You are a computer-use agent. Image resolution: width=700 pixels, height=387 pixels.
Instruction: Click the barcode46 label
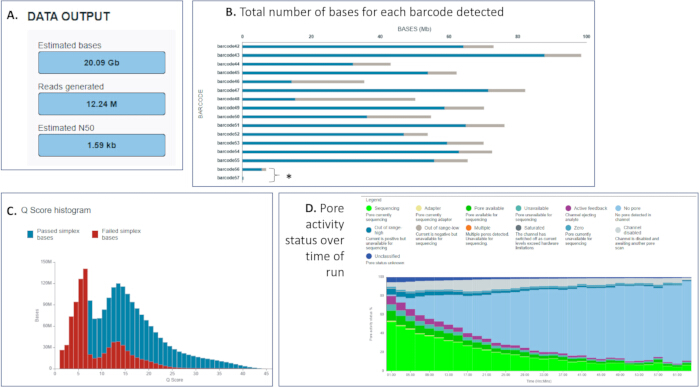[229, 81]
